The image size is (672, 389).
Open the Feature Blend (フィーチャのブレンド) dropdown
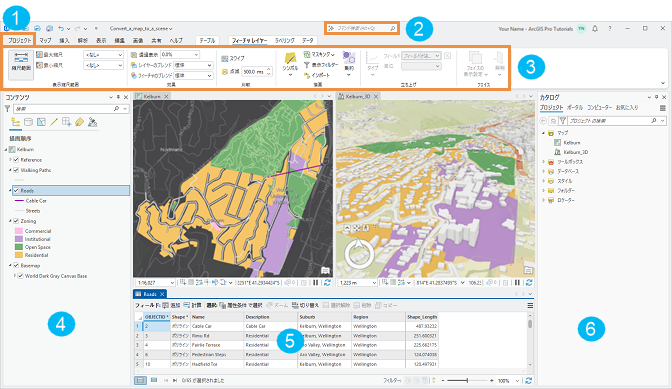tap(193, 75)
